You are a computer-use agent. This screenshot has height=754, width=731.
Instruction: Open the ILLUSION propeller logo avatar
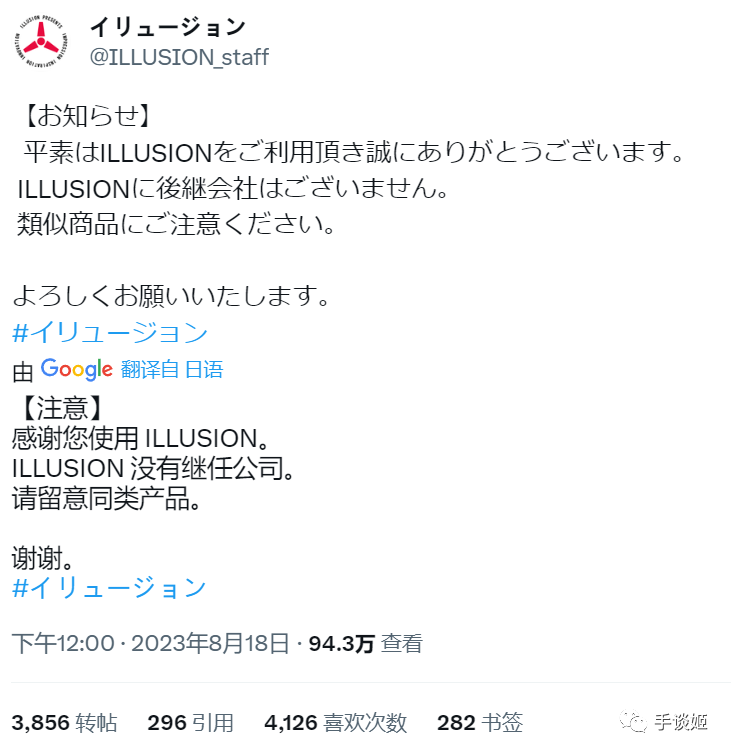tap(41, 41)
